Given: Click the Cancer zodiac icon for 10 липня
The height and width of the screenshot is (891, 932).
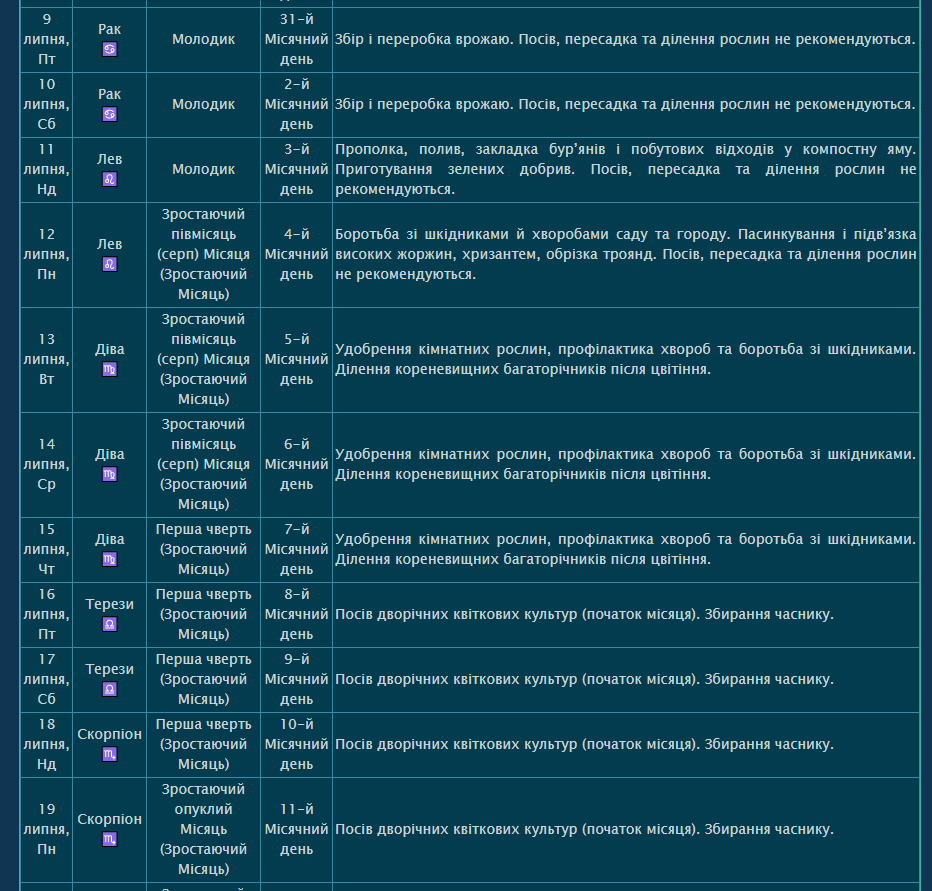Looking at the screenshot, I should pos(110,115).
